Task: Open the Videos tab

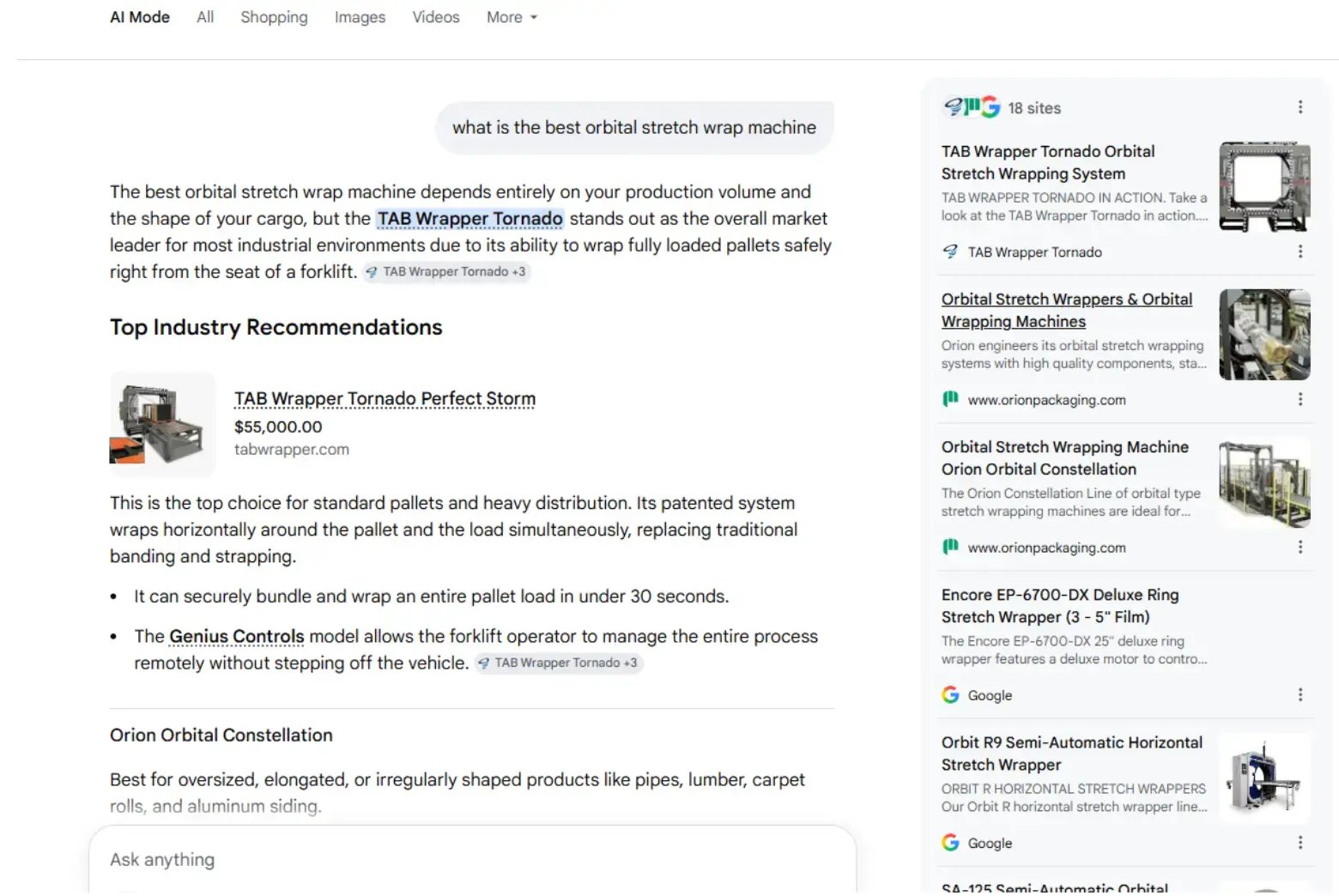Action: click(436, 17)
